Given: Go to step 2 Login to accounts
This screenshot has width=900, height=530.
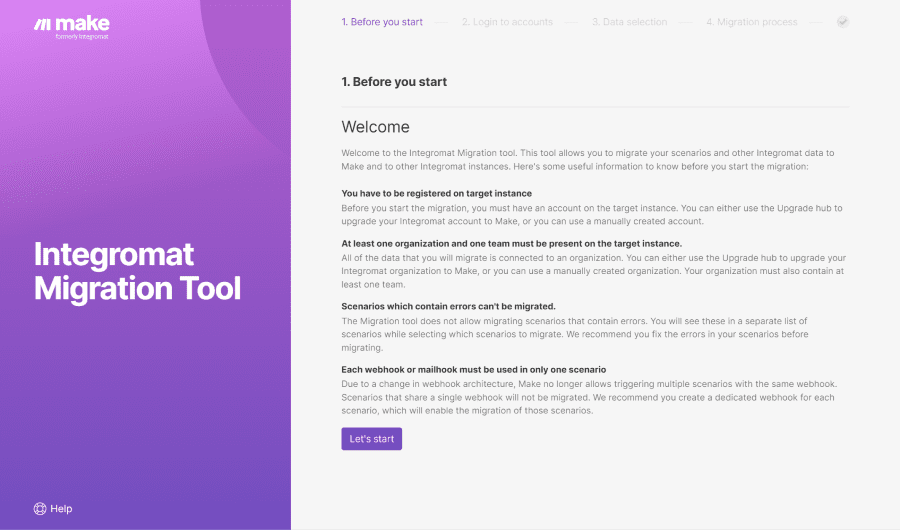Looking at the screenshot, I should (x=507, y=22).
